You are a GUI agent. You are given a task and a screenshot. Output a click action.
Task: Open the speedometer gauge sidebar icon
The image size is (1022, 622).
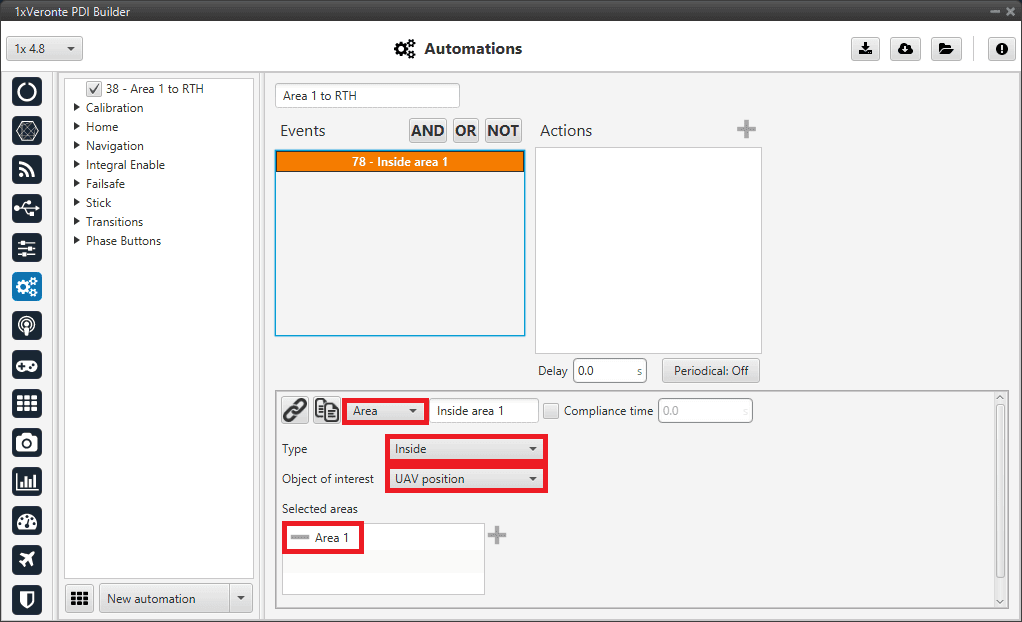pos(27,520)
